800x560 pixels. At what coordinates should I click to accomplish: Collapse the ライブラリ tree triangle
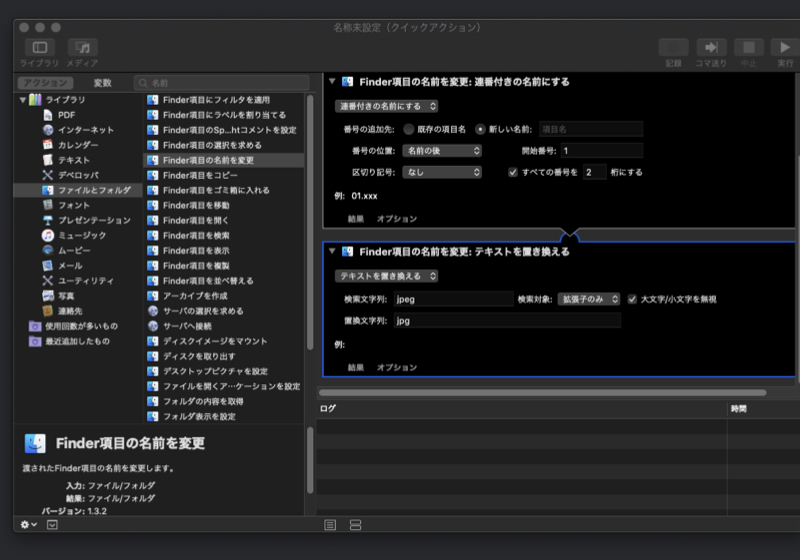pyautogui.click(x=22, y=99)
